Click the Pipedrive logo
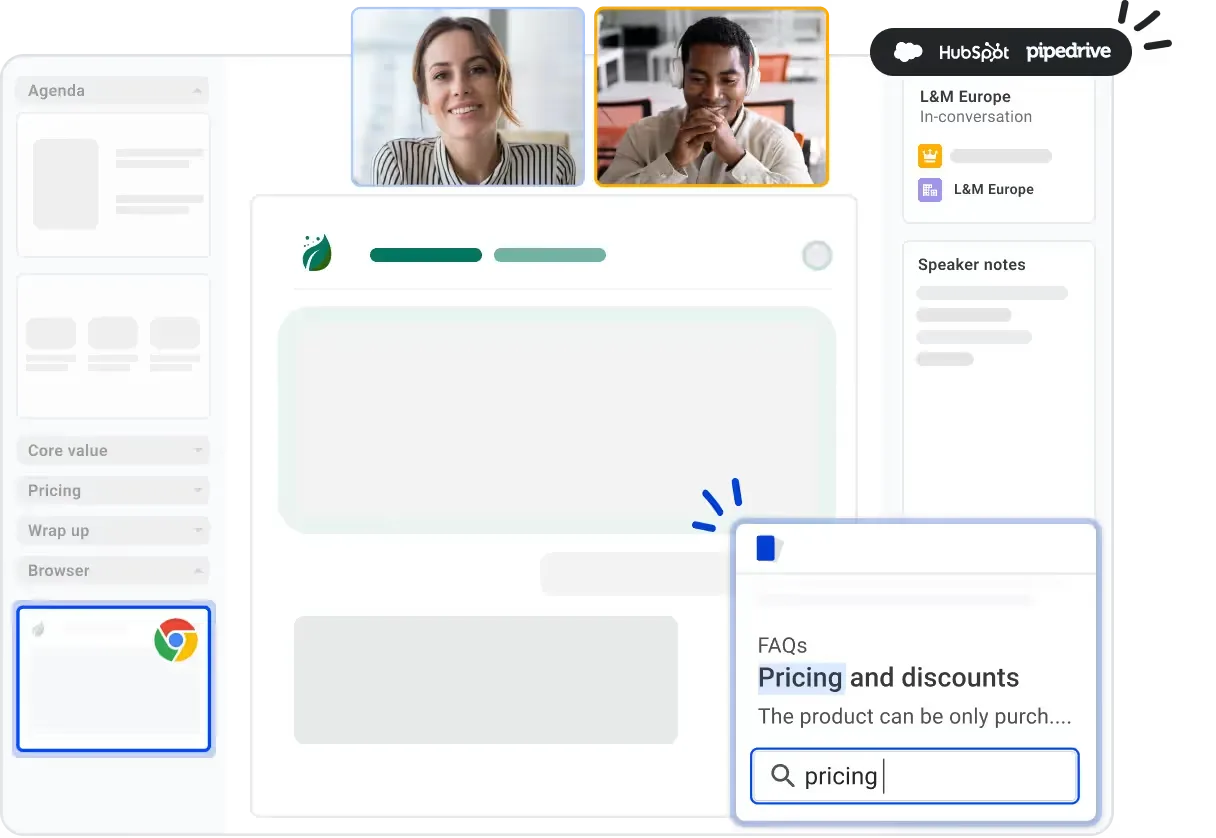Image resolution: width=1216 pixels, height=838 pixels. [1068, 52]
